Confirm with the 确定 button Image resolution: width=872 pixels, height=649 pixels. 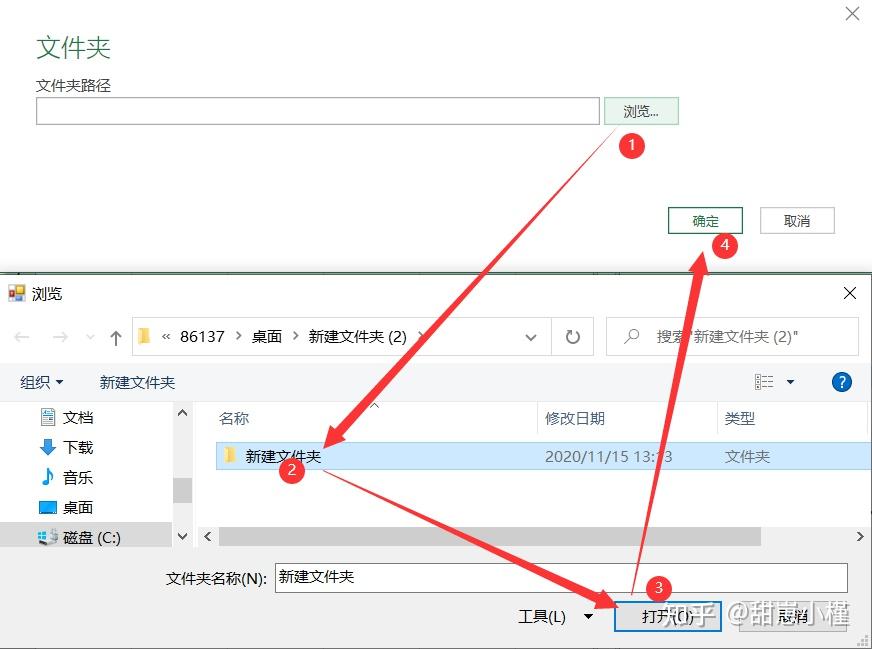pos(705,221)
